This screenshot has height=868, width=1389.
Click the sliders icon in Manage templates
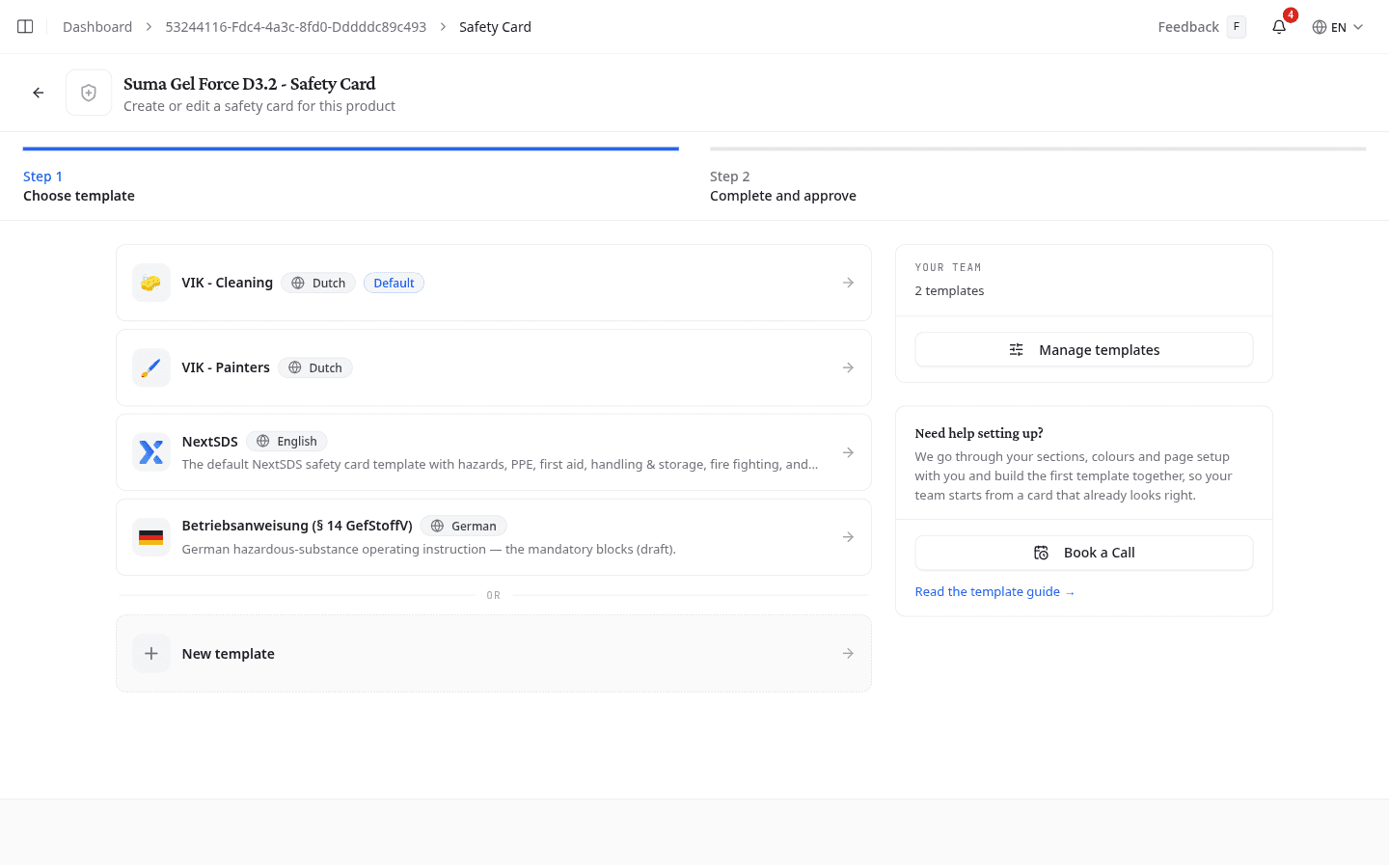[x=1017, y=350]
